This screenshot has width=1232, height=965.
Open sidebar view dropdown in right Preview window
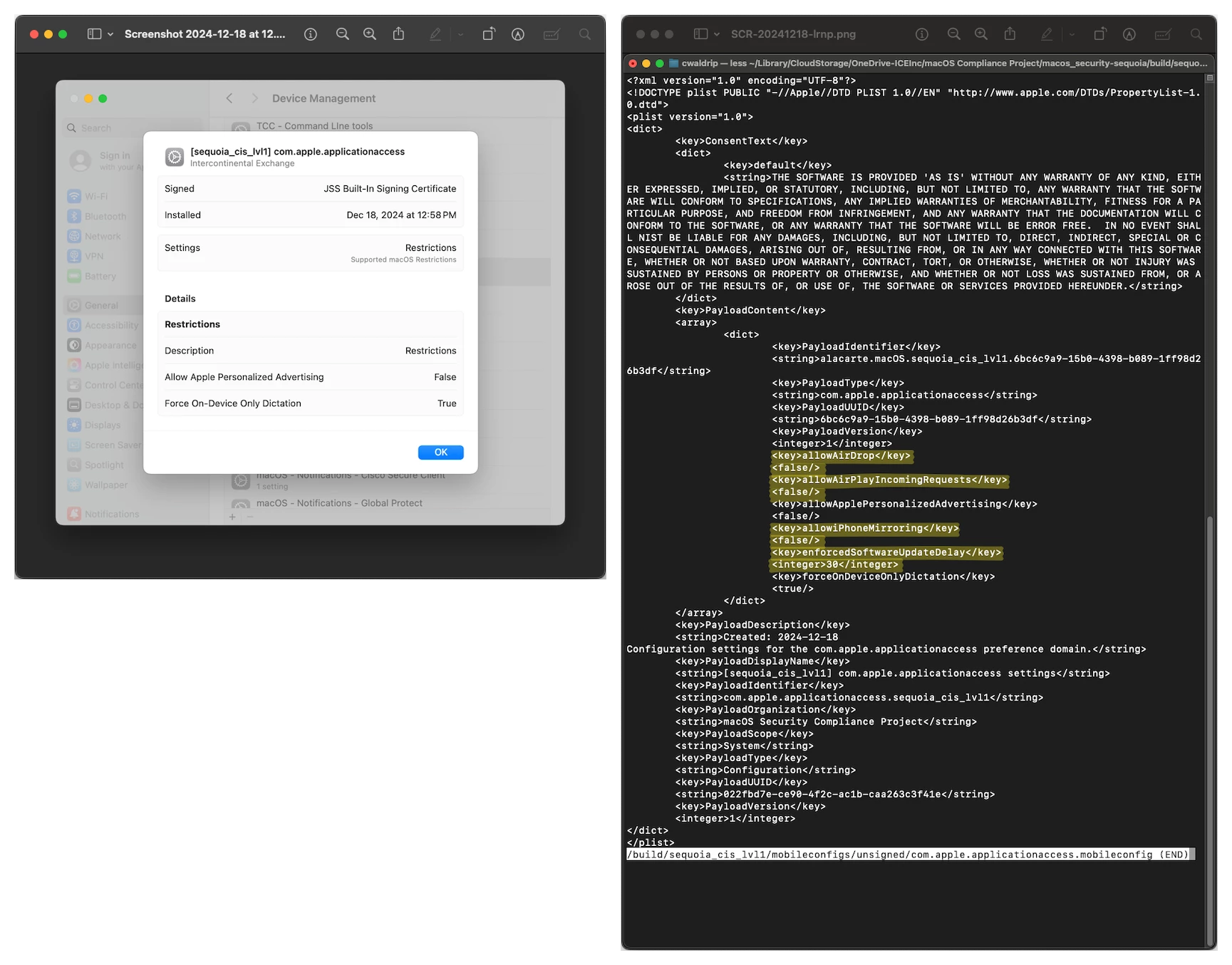(x=717, y=34)
